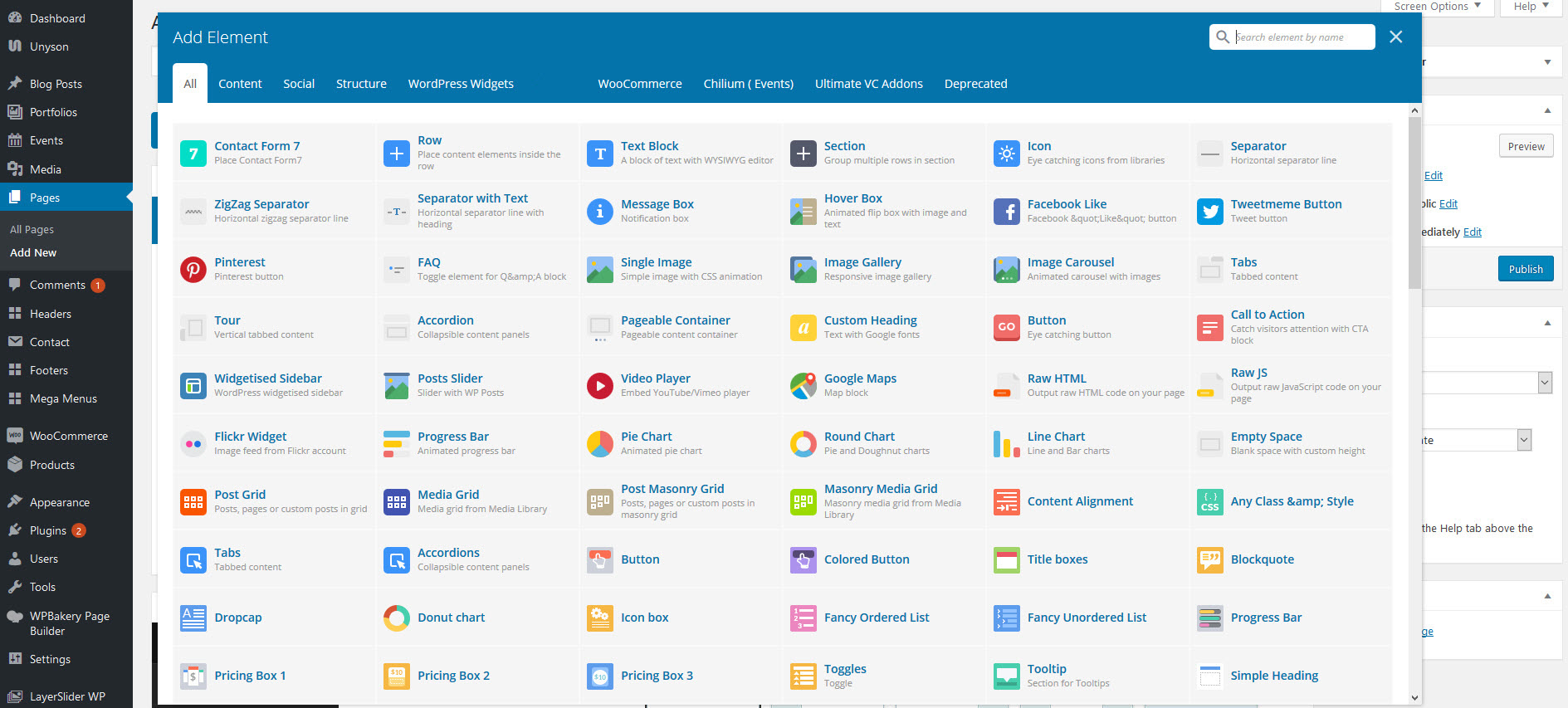Pick the Widgetised Sidebar icon

(x=193, y=386)
